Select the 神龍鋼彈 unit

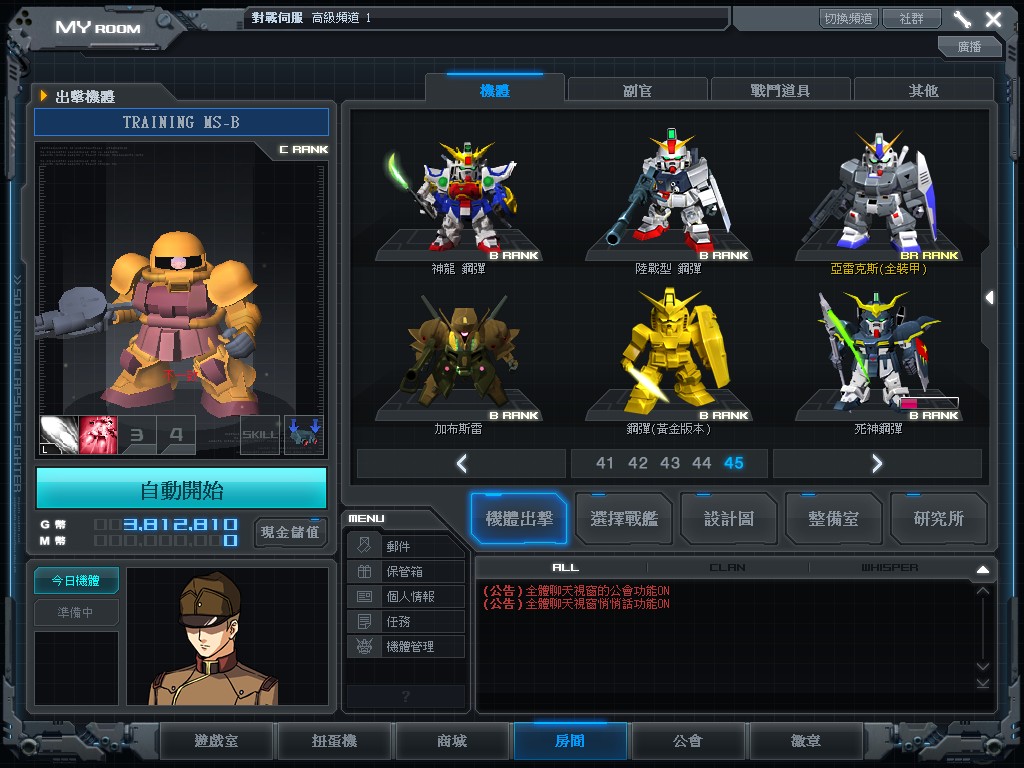click(x=459, y=200)
